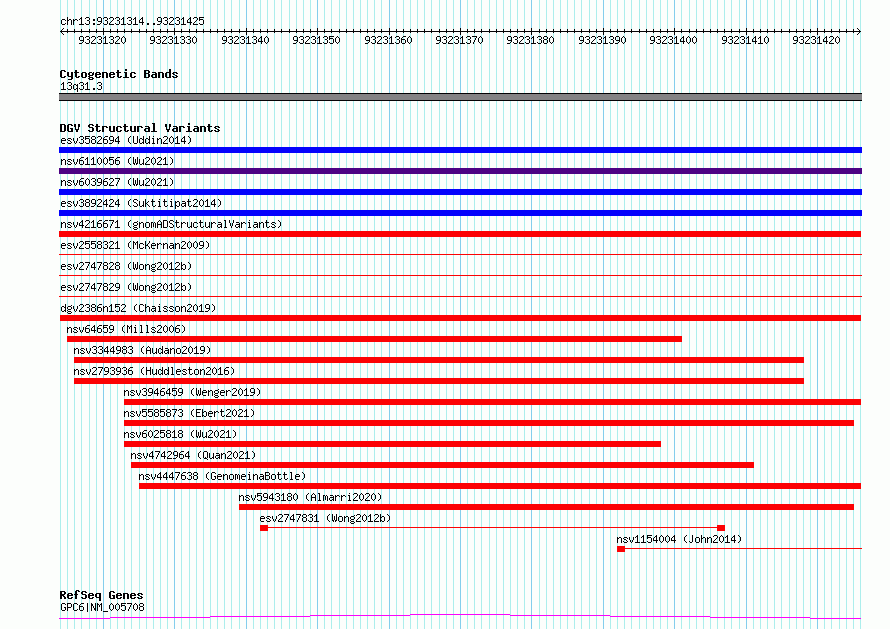Screen dimensions: 890x629
Task: Click ruler position 93231410
Action: tap(745, 40)
